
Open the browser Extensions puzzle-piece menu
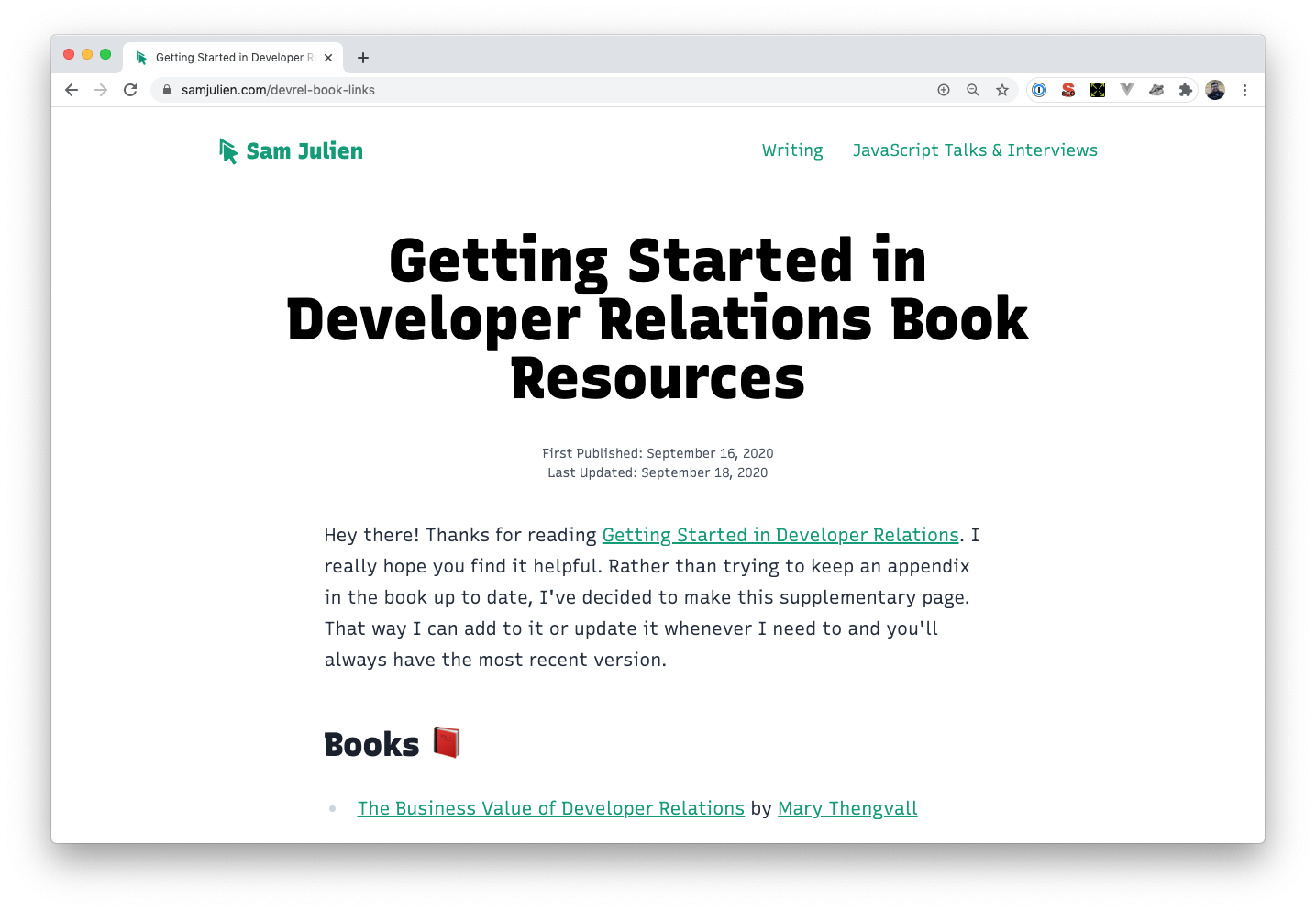pyautogui.click(x=1186, y=90)
